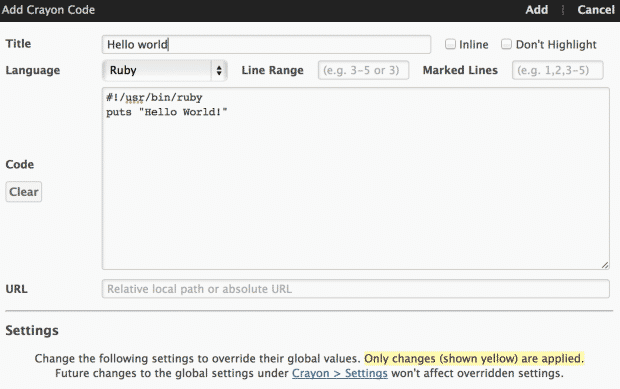Click the highlighted 'Only changes' yellow text
Viewport: 620px width, 389px height.
point(474,359)
